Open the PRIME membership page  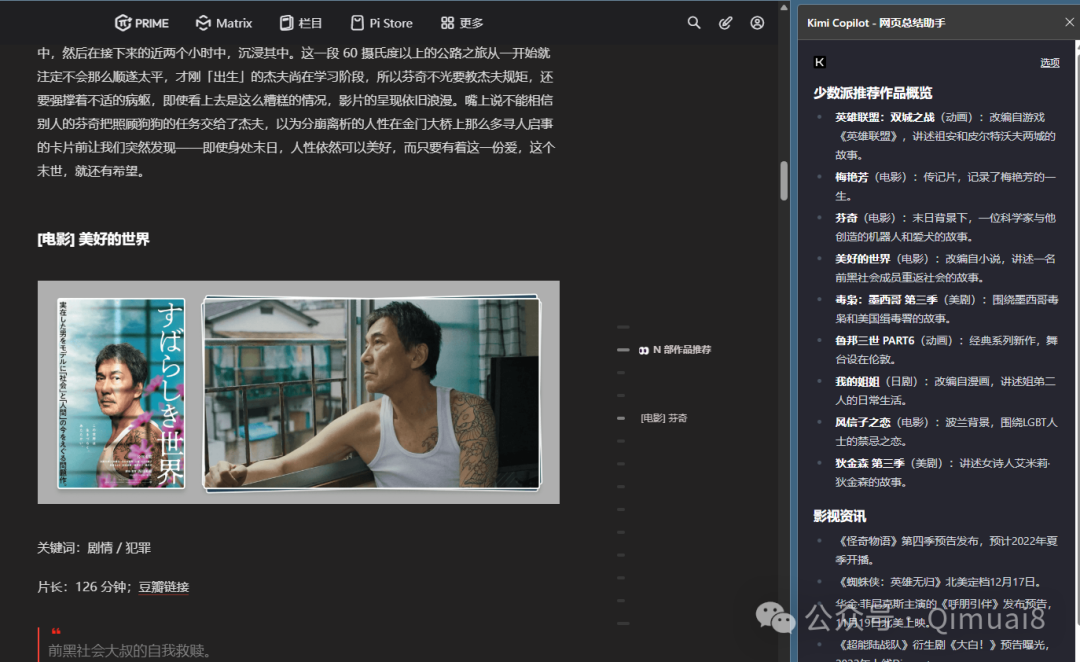(x=142, y=23)
